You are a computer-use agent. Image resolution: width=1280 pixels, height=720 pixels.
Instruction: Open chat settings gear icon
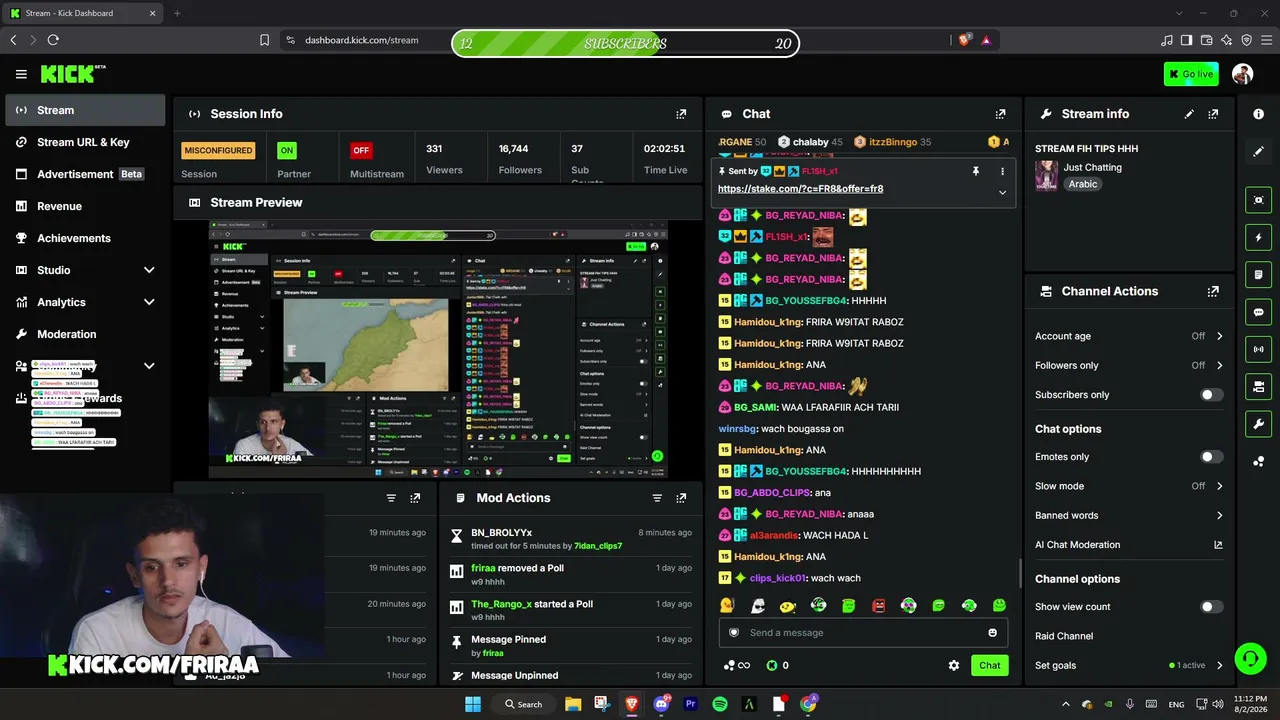tap(954, 665)
